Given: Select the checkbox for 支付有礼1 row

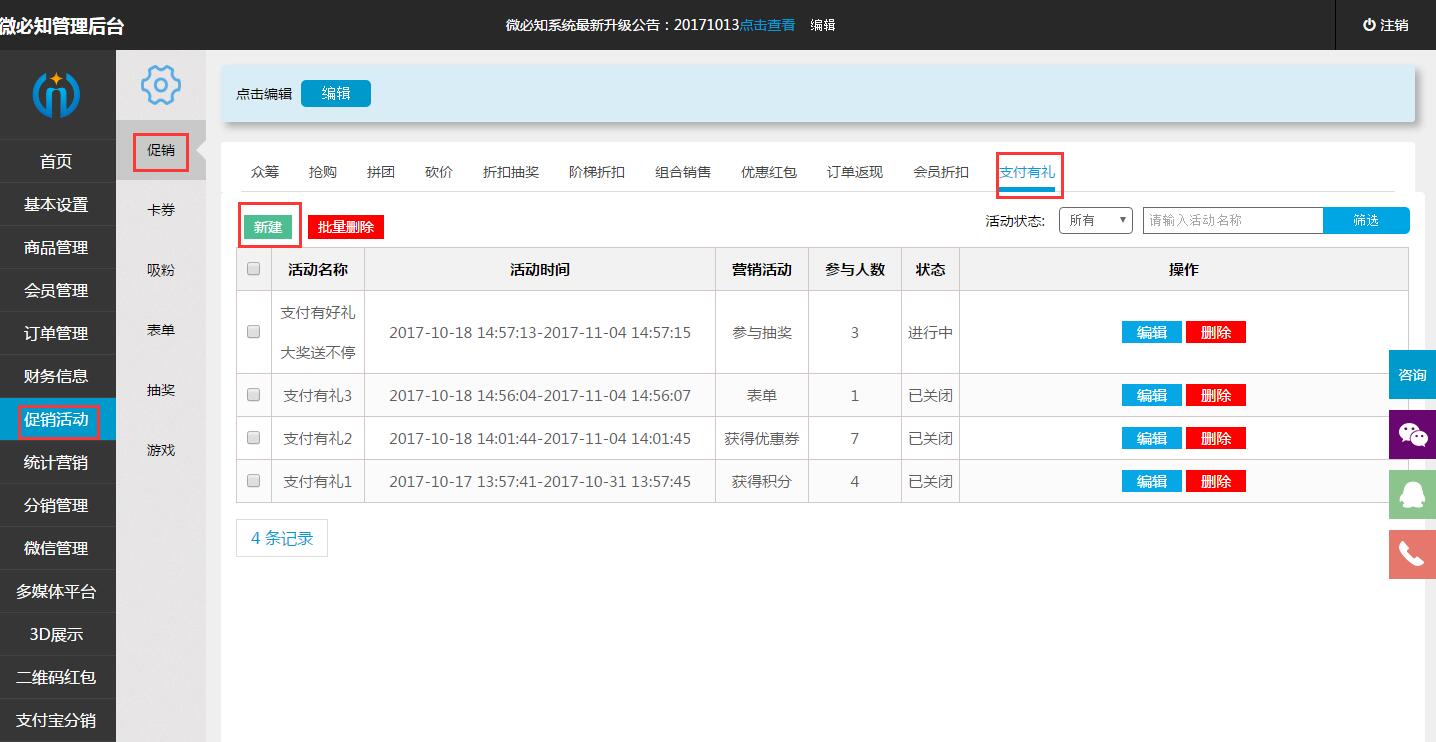Looking at the screenshot, I should tap(253, 481).
